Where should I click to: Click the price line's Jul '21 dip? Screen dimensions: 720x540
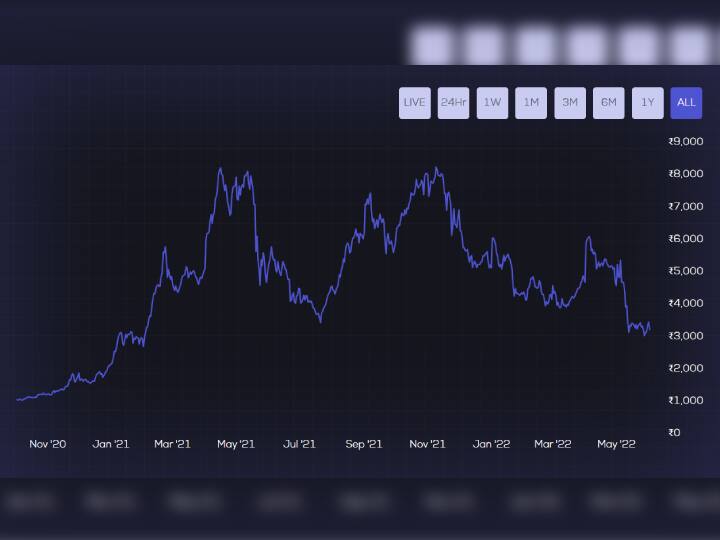tap(320, 321)
